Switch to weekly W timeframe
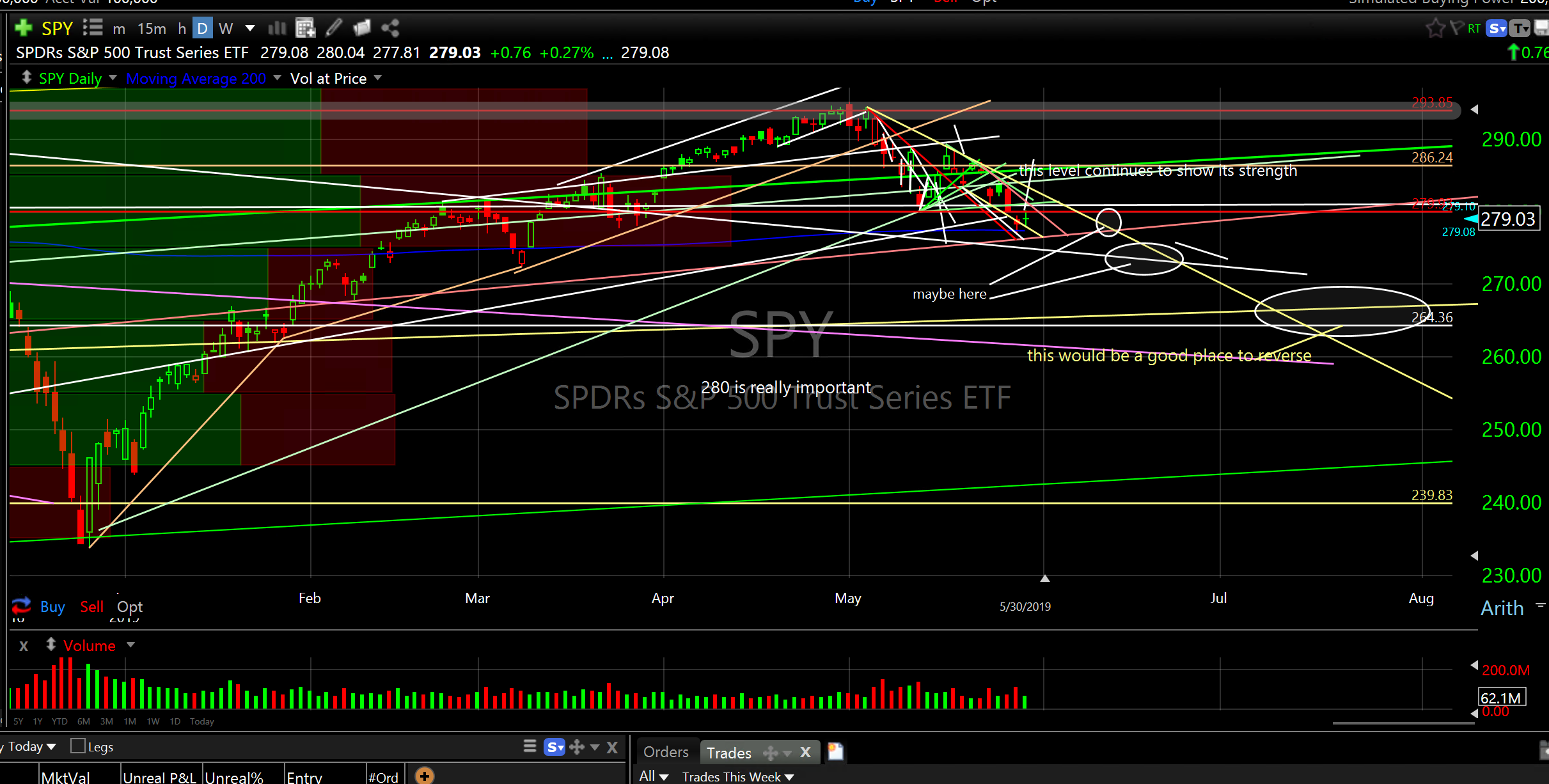 pyautogui.click(x=226, y=29)
